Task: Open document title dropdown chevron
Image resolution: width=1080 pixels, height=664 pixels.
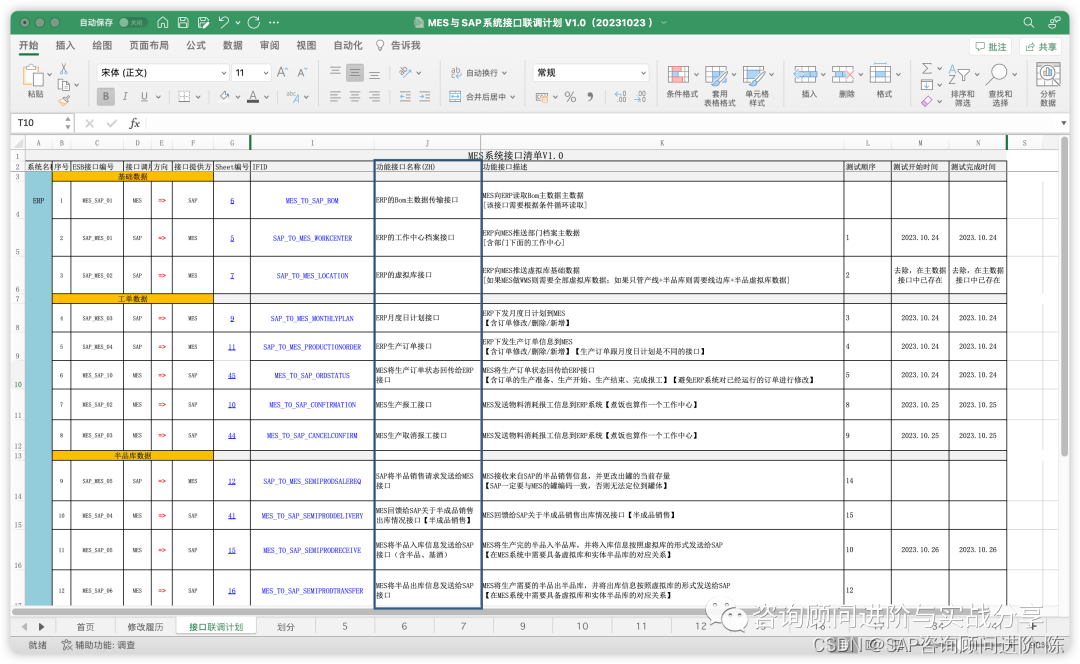Action: (x=664, y=23)
